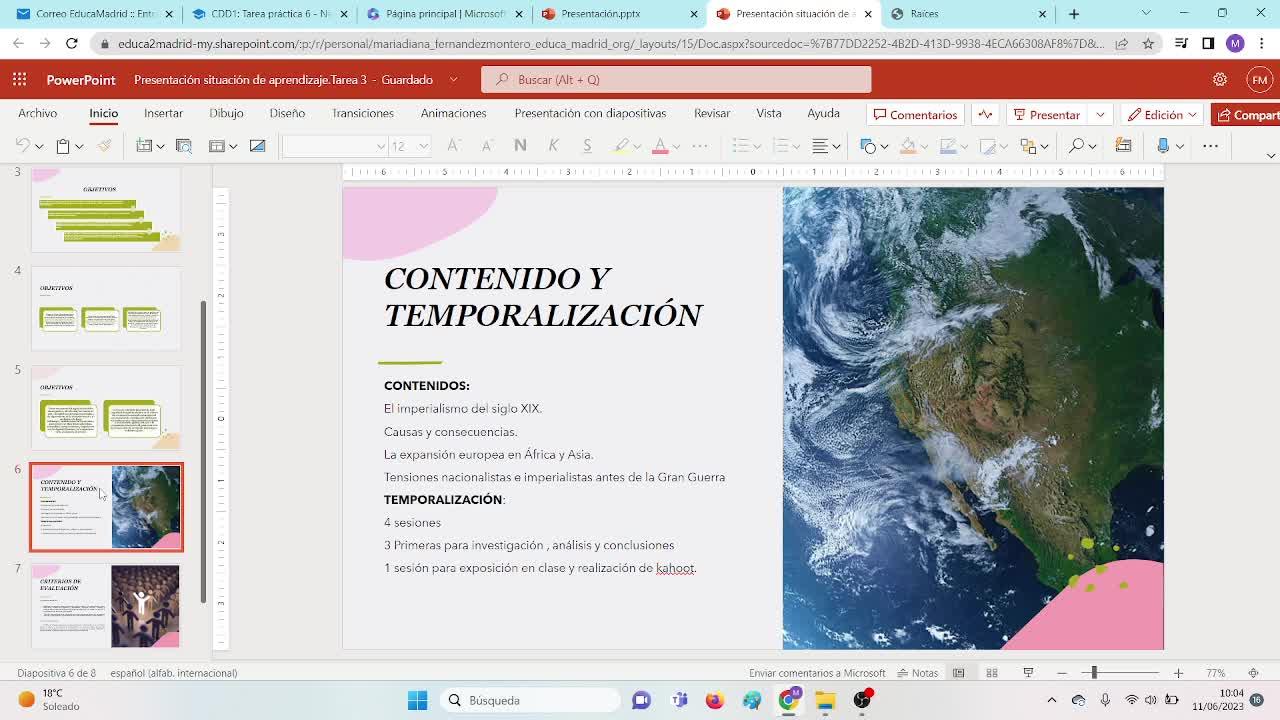Click the insert picture icon in ribbon
Viewport: 1280px width, 720px height.
point(257,146)
